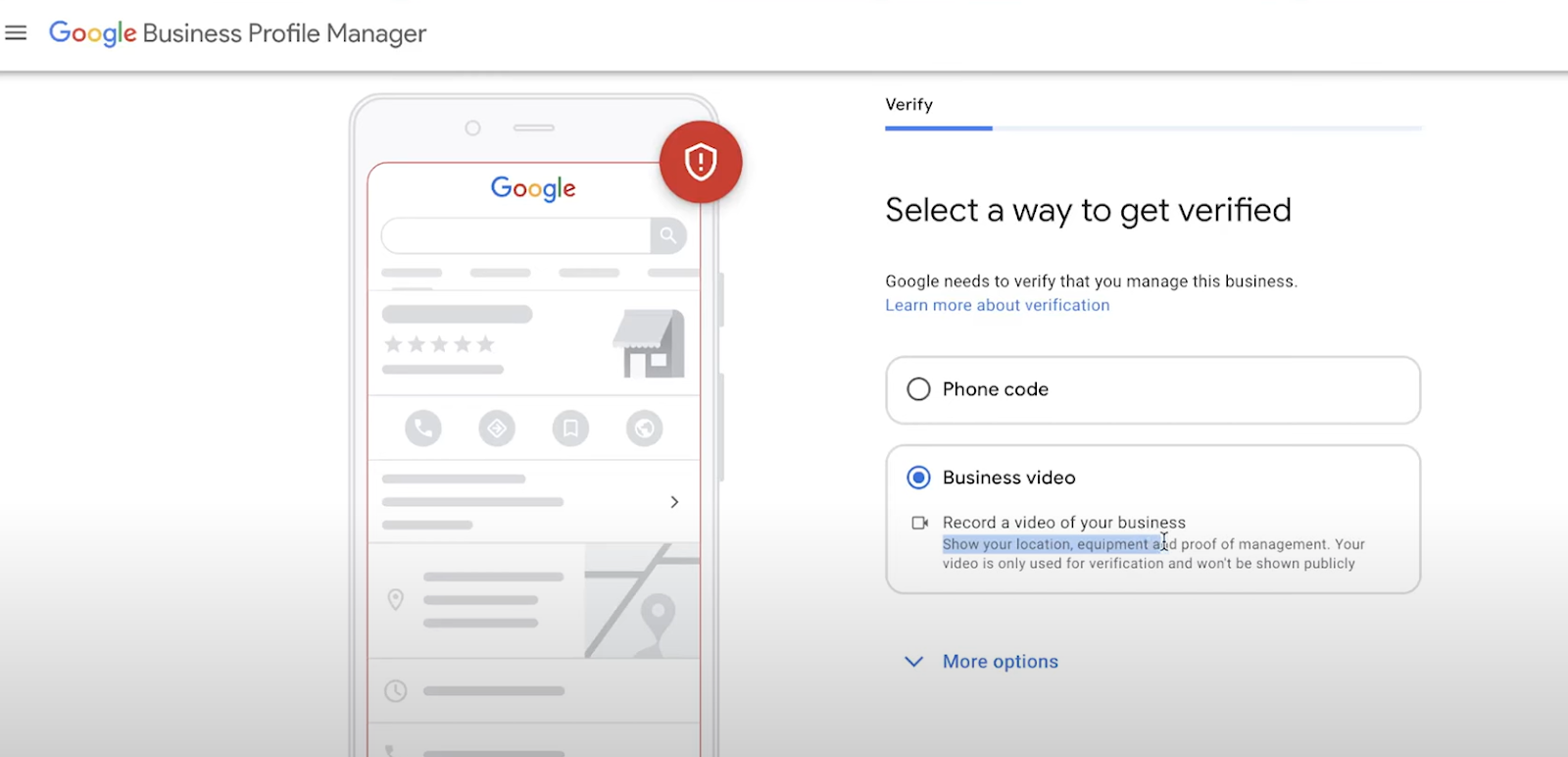Screen dimensions: 1568x757
Task: Choose the Business video radio button
Action: [918, 478]
